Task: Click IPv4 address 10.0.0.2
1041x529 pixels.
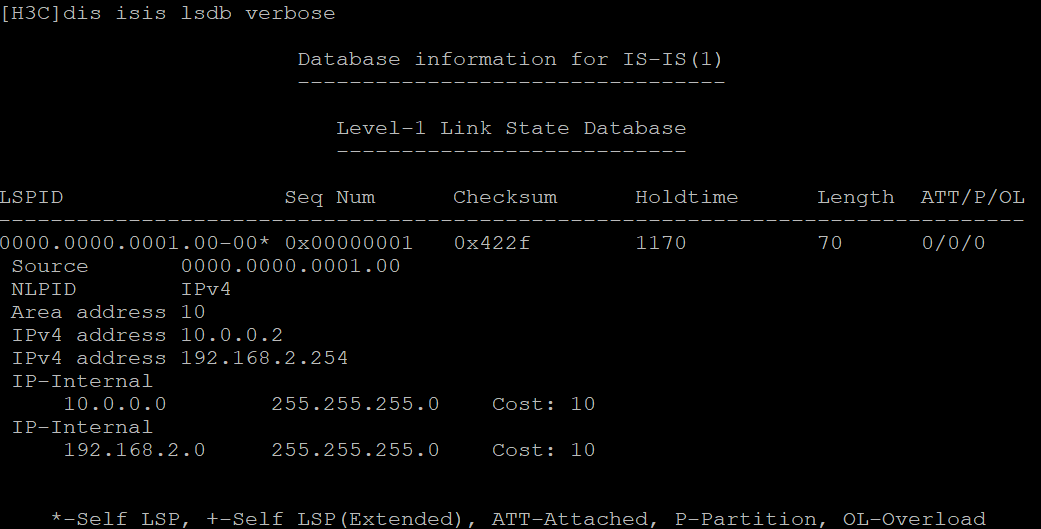Action: (x=232, y=335)
